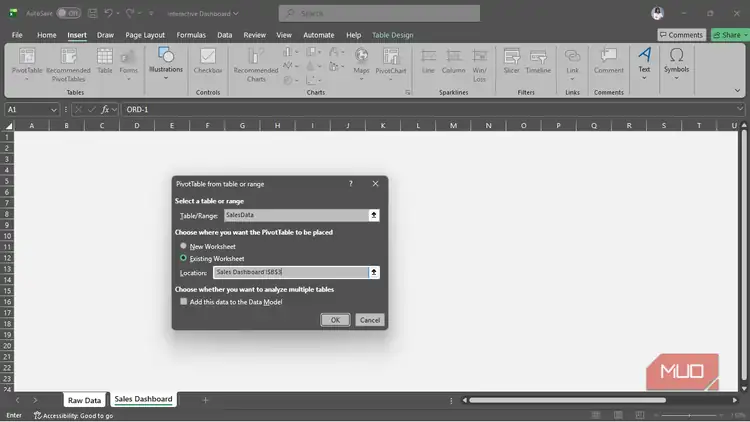
Task: Click Cancel in PivotTable dialog
Action: (370, 320)
